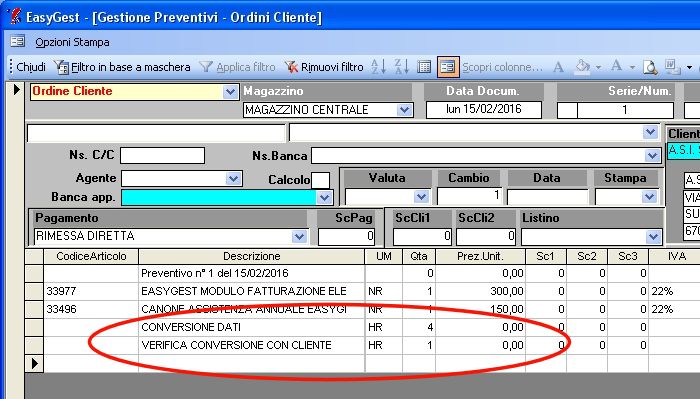Screen dimensions: 700x399
Task: Click the ScCli2 field
Action: pos(486,237)
